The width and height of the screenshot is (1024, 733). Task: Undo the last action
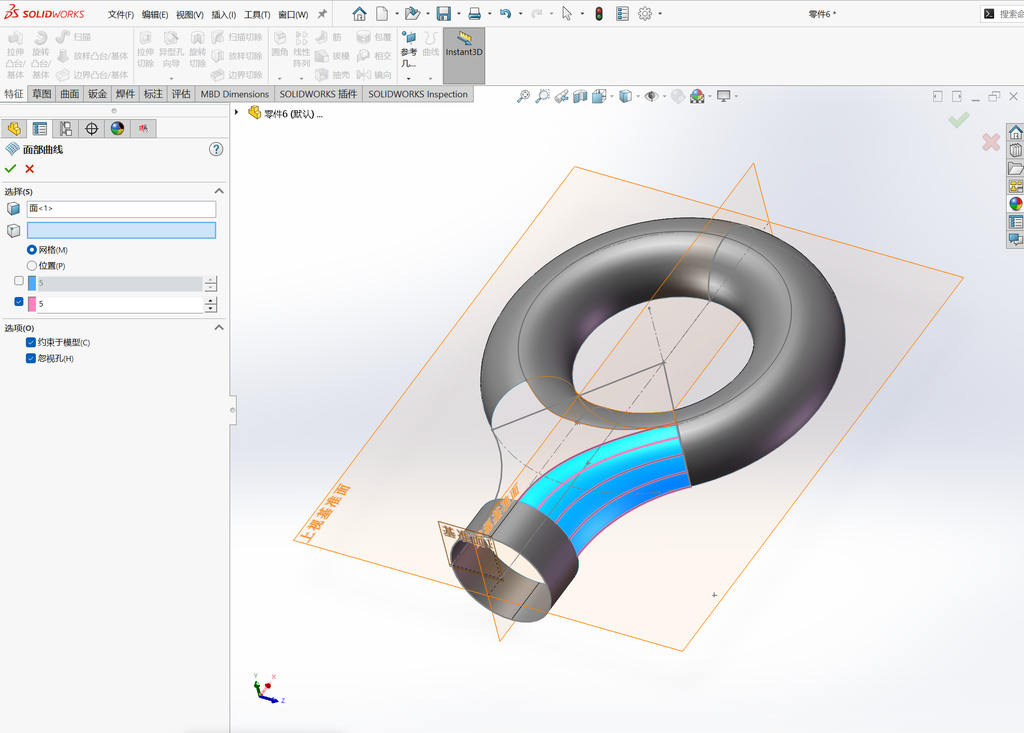tap(505, 14)
